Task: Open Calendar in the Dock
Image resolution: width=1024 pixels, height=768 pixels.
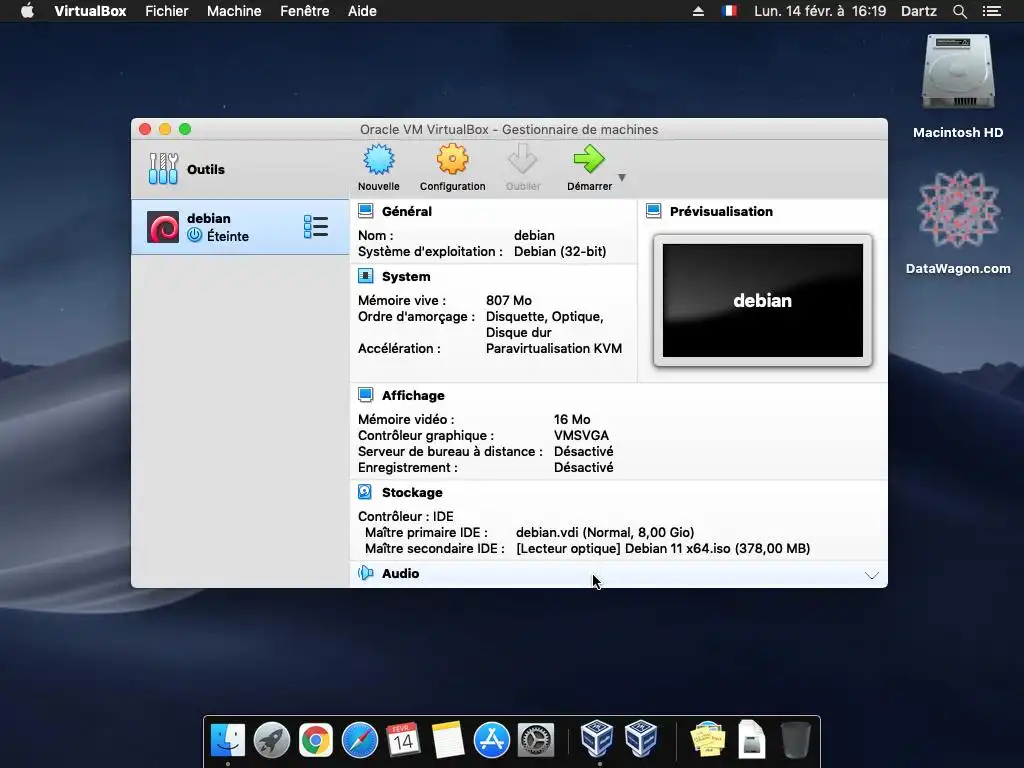Action: click(x=403, y=740)
